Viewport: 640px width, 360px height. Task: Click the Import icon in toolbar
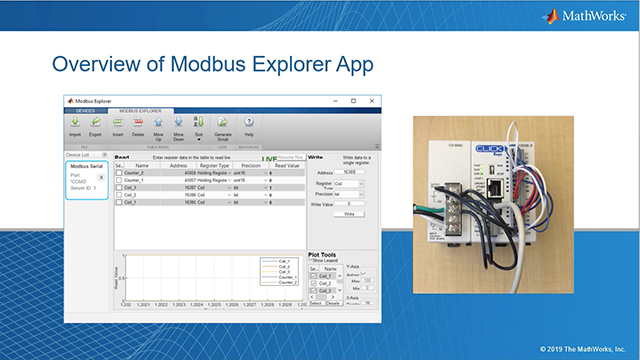[x=75, y=122]
